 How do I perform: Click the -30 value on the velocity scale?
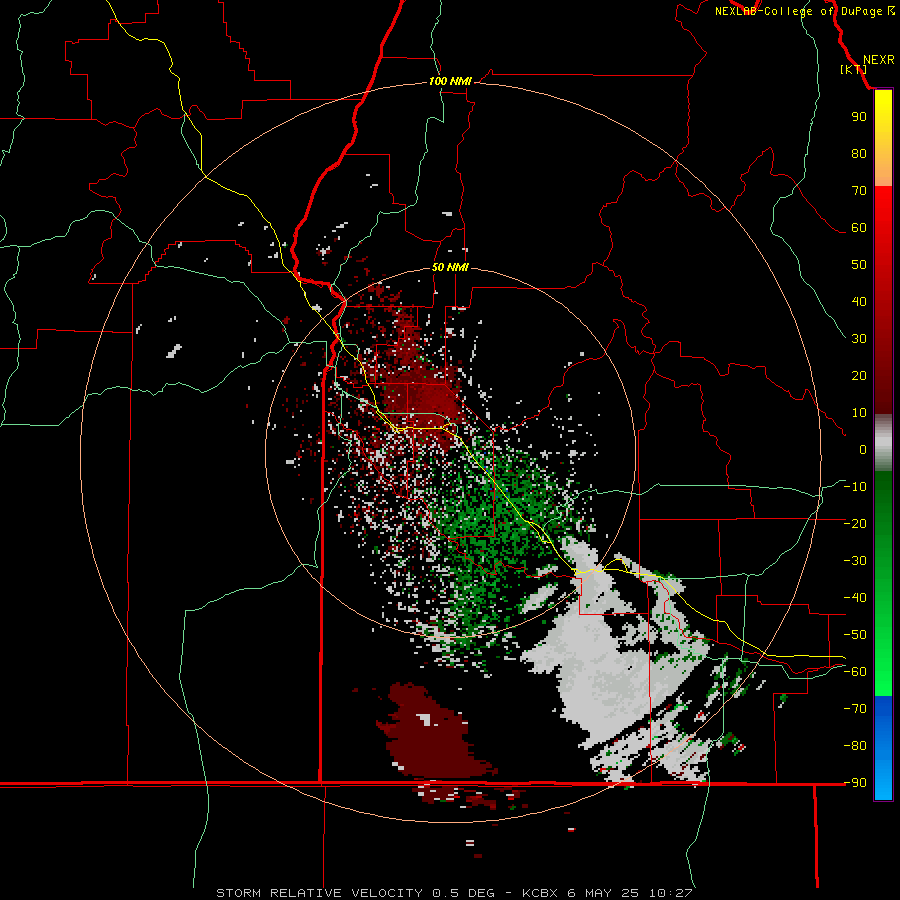pos(855,561)
